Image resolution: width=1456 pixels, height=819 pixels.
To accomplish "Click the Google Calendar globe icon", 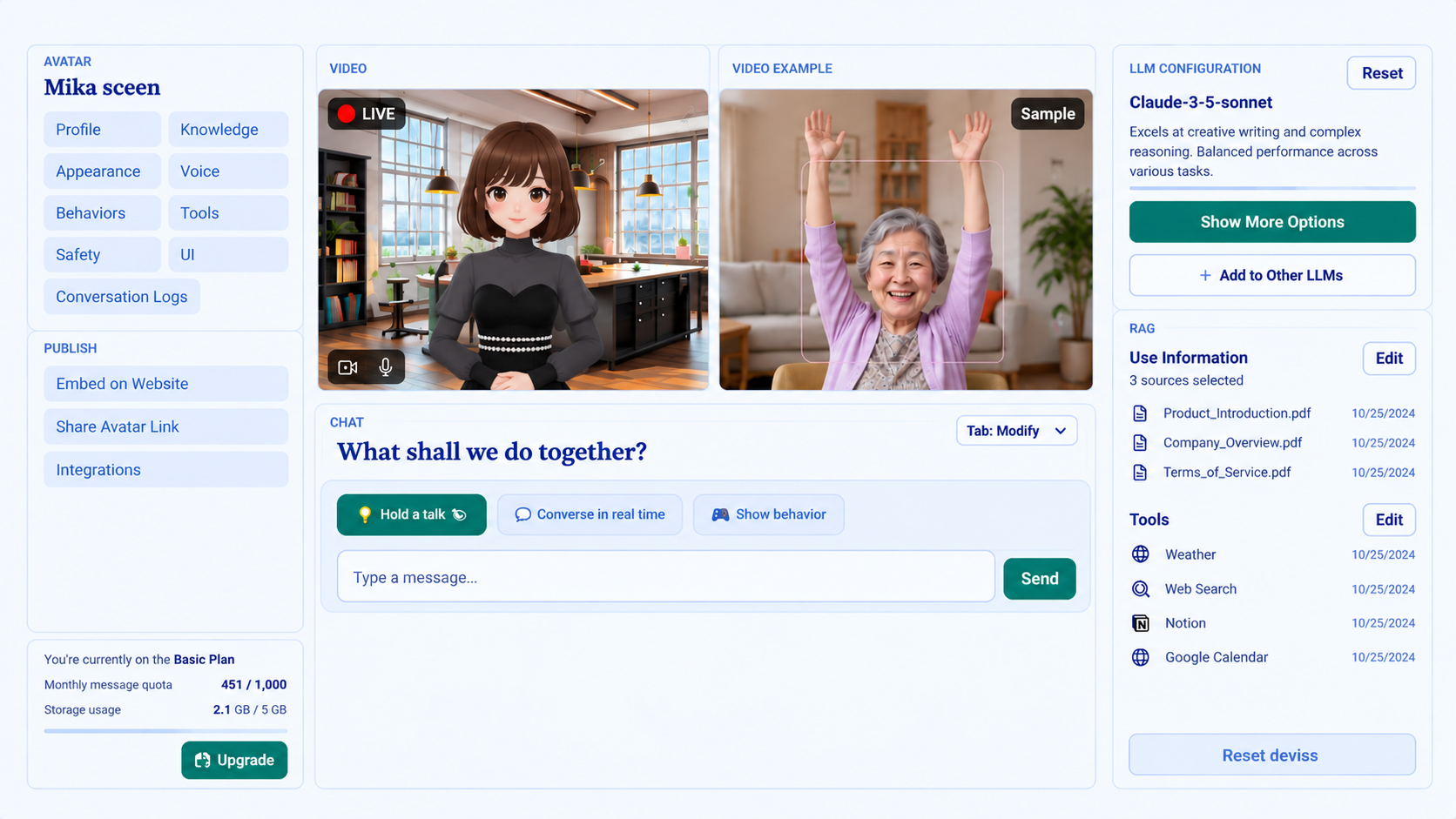I will [1140, 657].
